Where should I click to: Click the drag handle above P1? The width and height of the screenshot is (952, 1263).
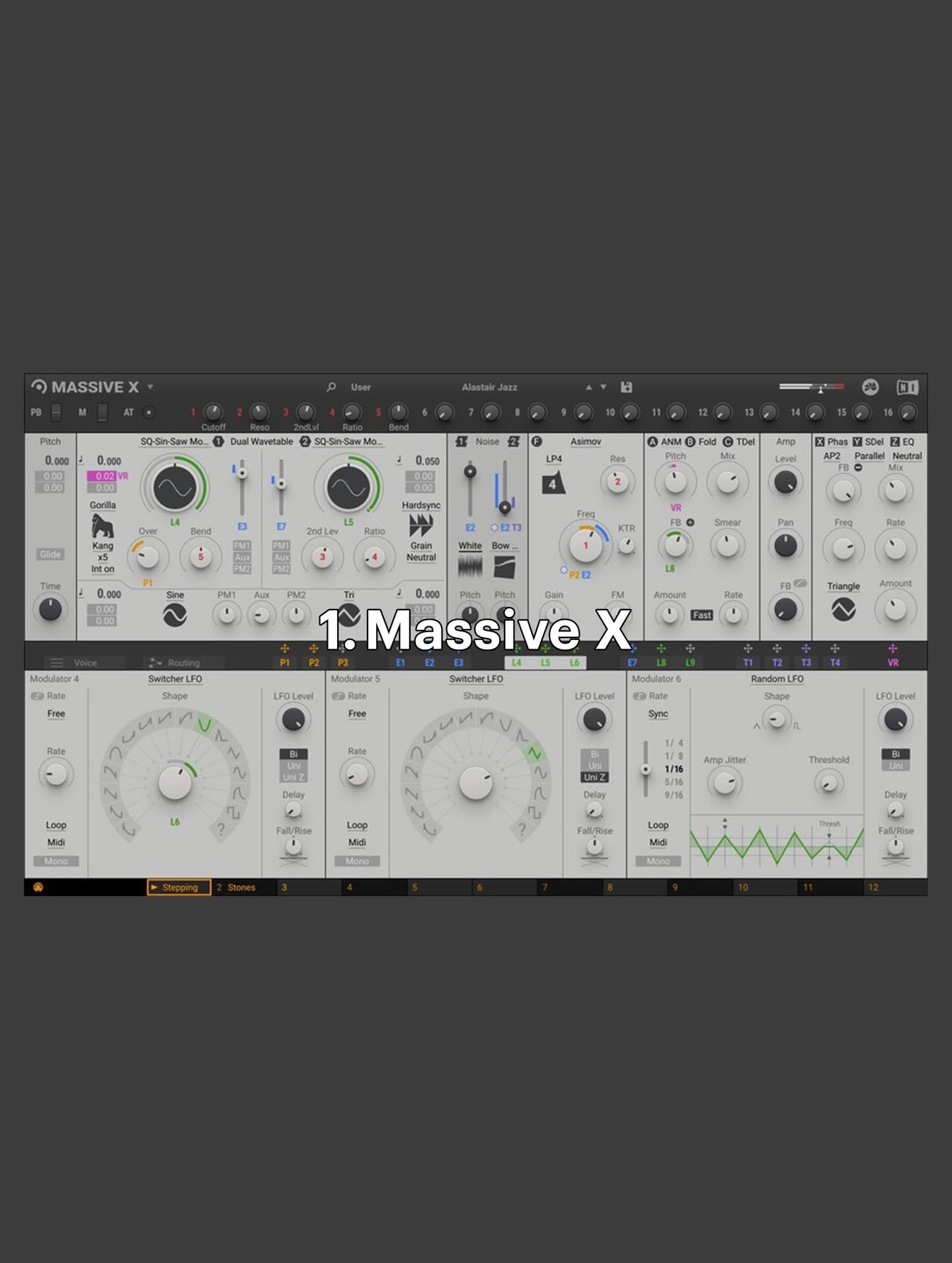[285, 649]
